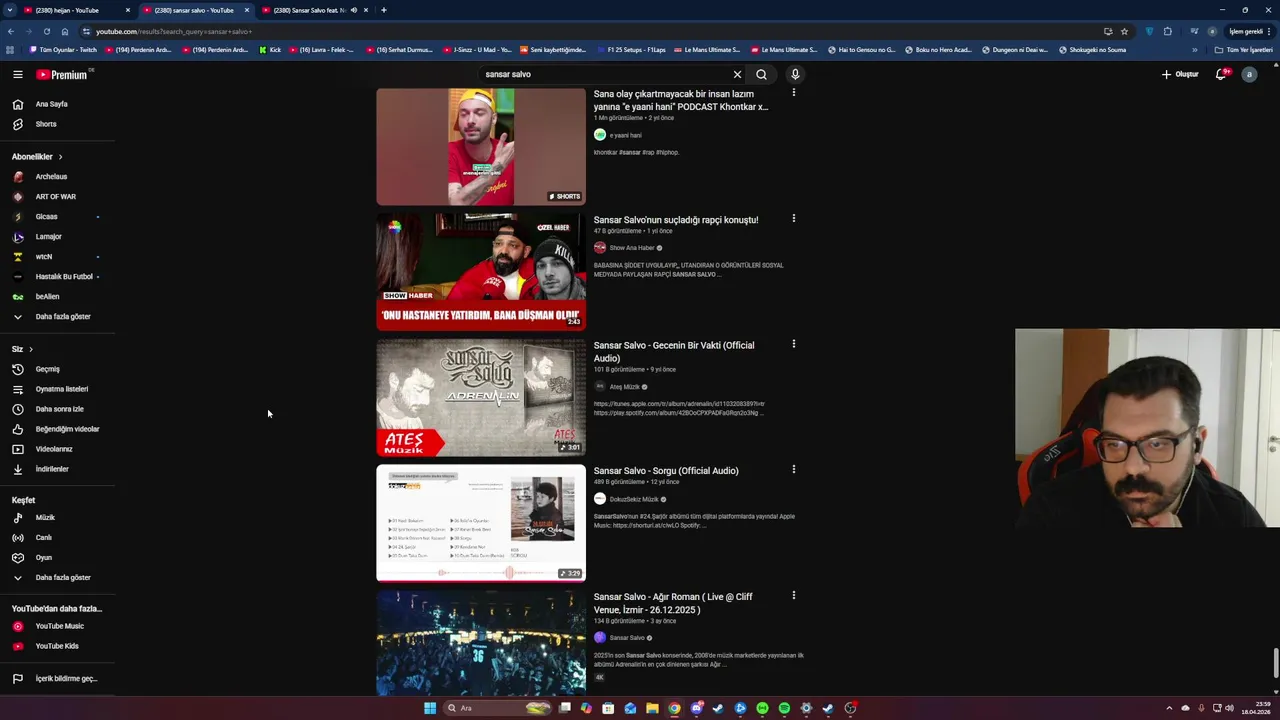Clear the search box with the X icon
Image resolution: width=1280 pixels, height=720 pixels.
point(737,74)
